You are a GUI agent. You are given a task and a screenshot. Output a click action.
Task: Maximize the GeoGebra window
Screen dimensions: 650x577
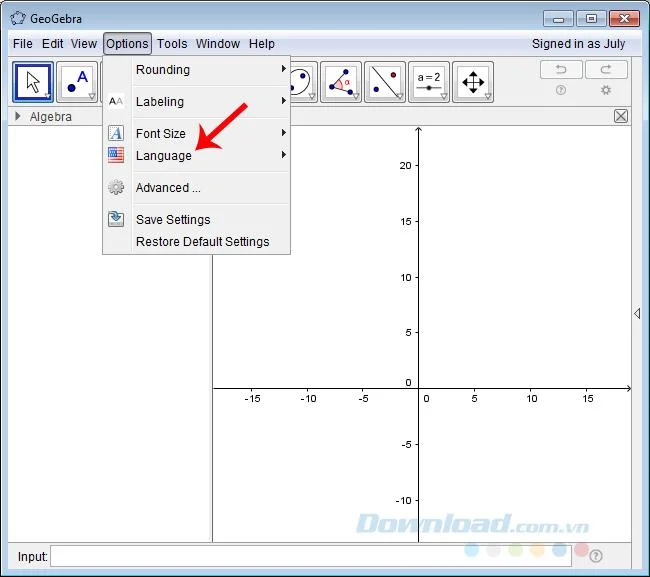pyautogui.click(x=591, y=19)
